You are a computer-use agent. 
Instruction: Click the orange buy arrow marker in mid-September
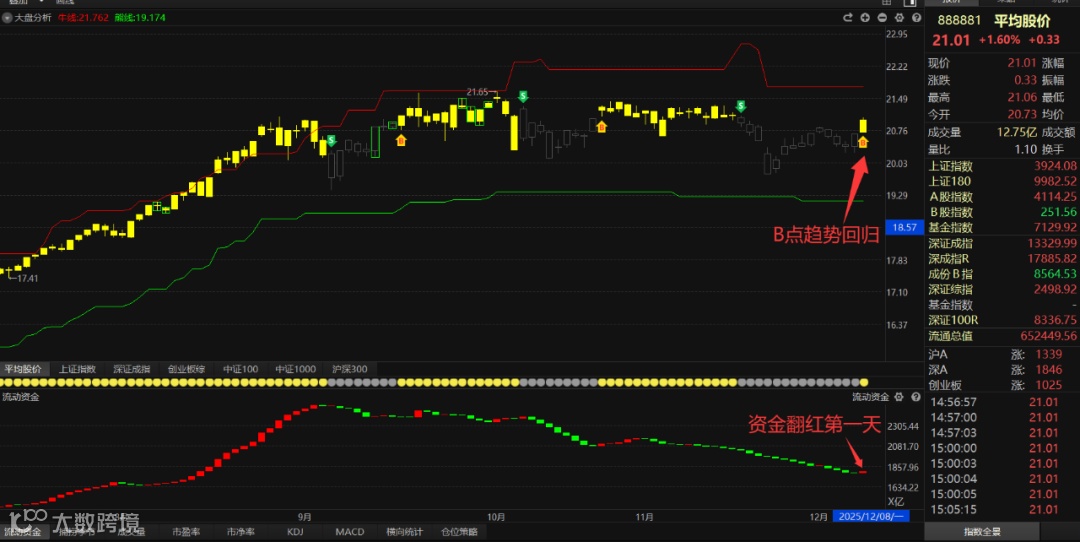[x=402, y=140]
